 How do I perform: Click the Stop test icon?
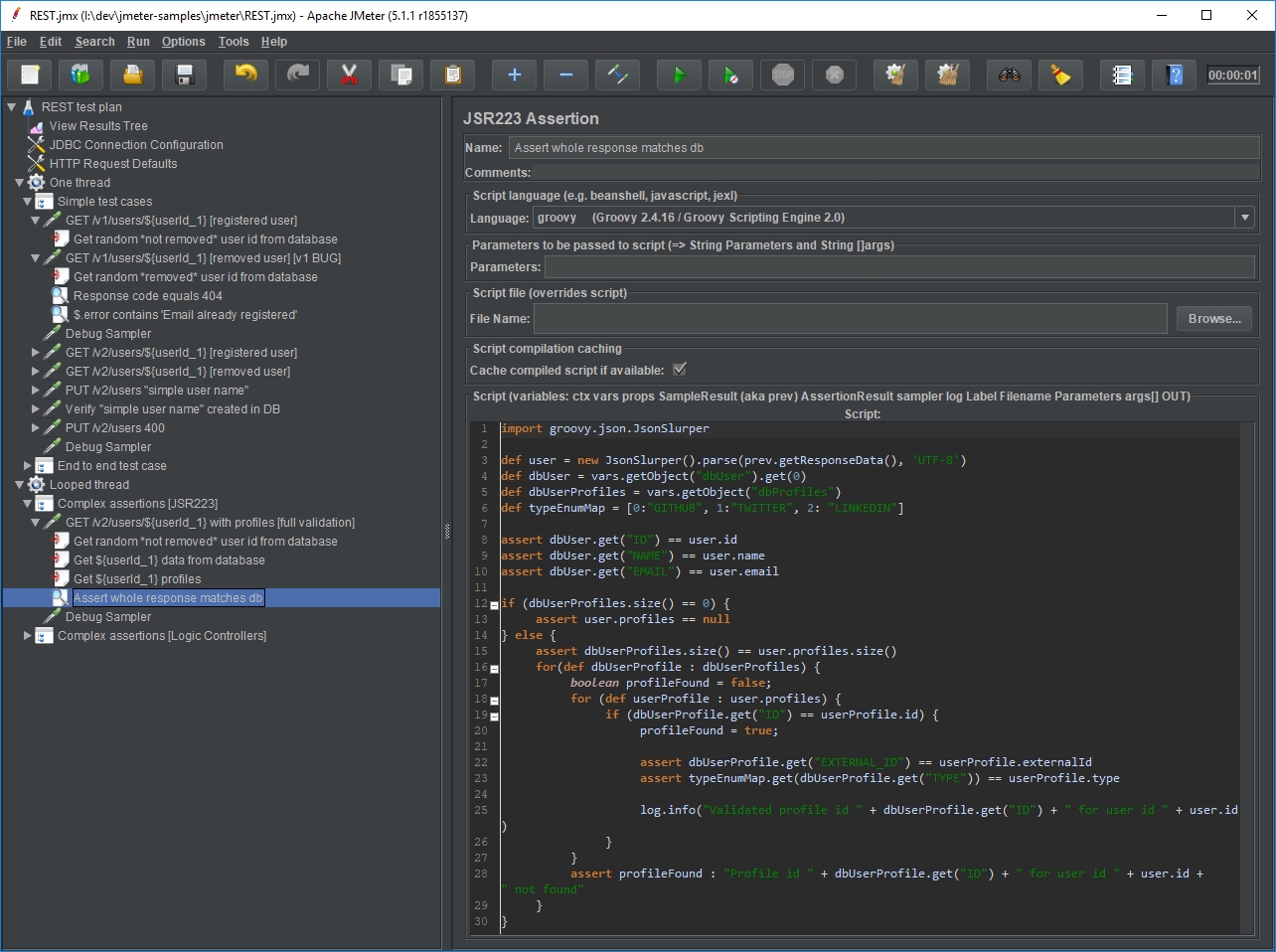[x=783, y=75]
